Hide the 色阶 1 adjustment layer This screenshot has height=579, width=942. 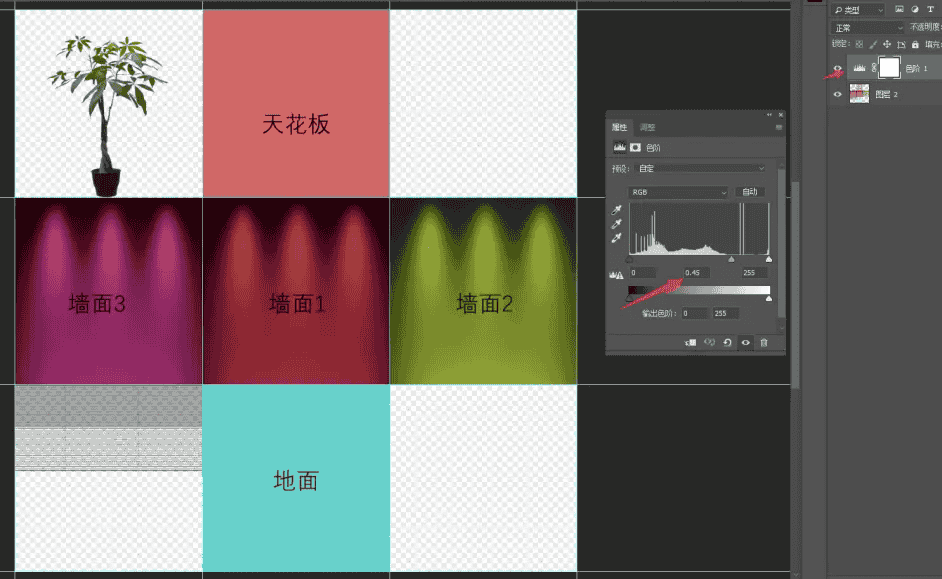838,69
